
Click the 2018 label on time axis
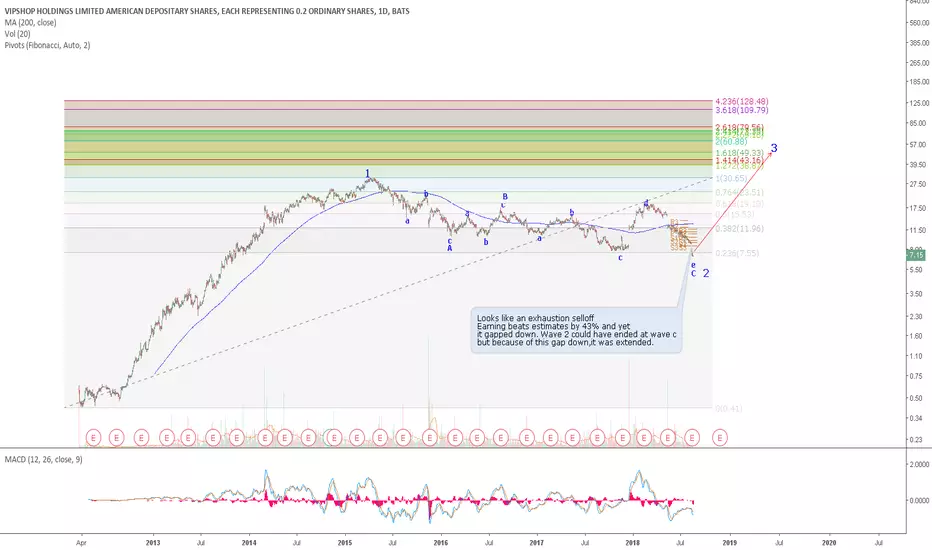632,542
